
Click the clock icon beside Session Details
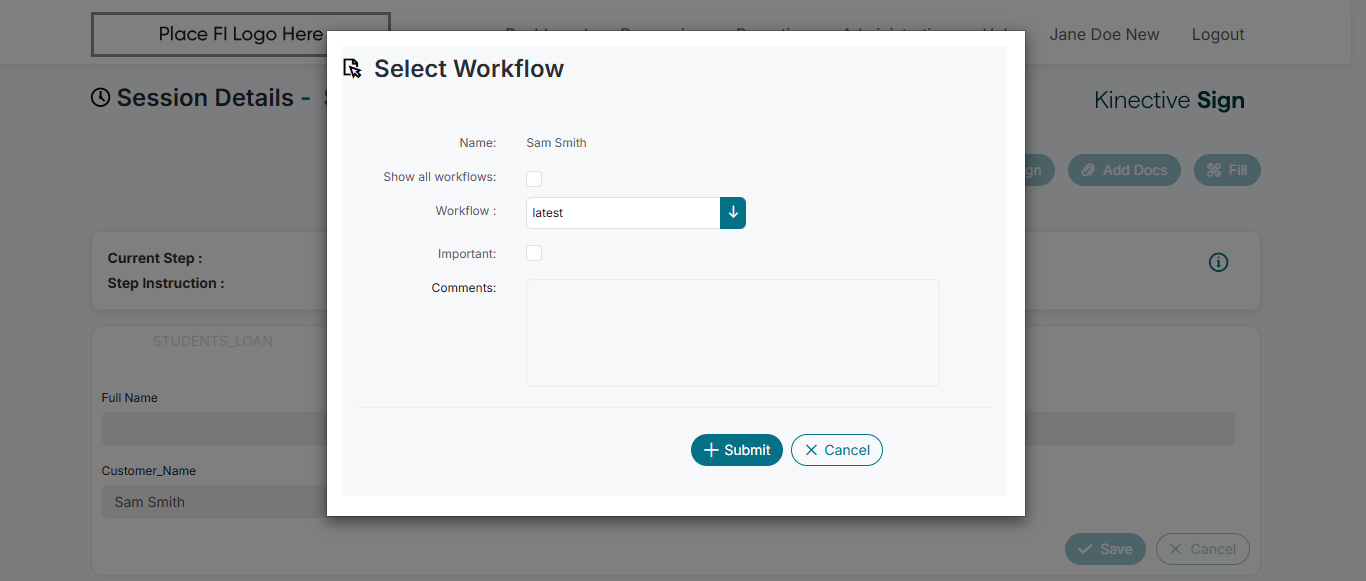(x=100, y=98)
